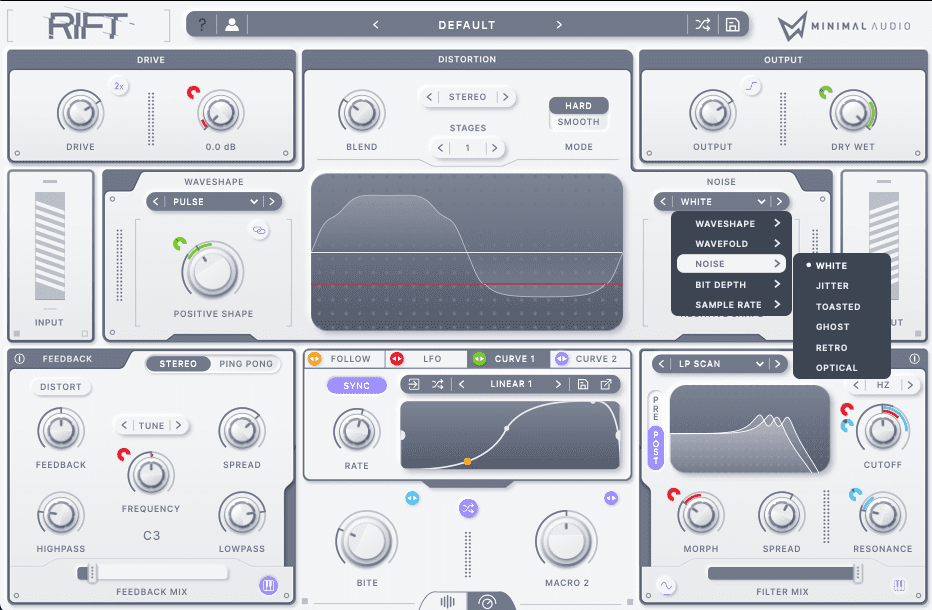Click the Drive knob

pos(80,113)
